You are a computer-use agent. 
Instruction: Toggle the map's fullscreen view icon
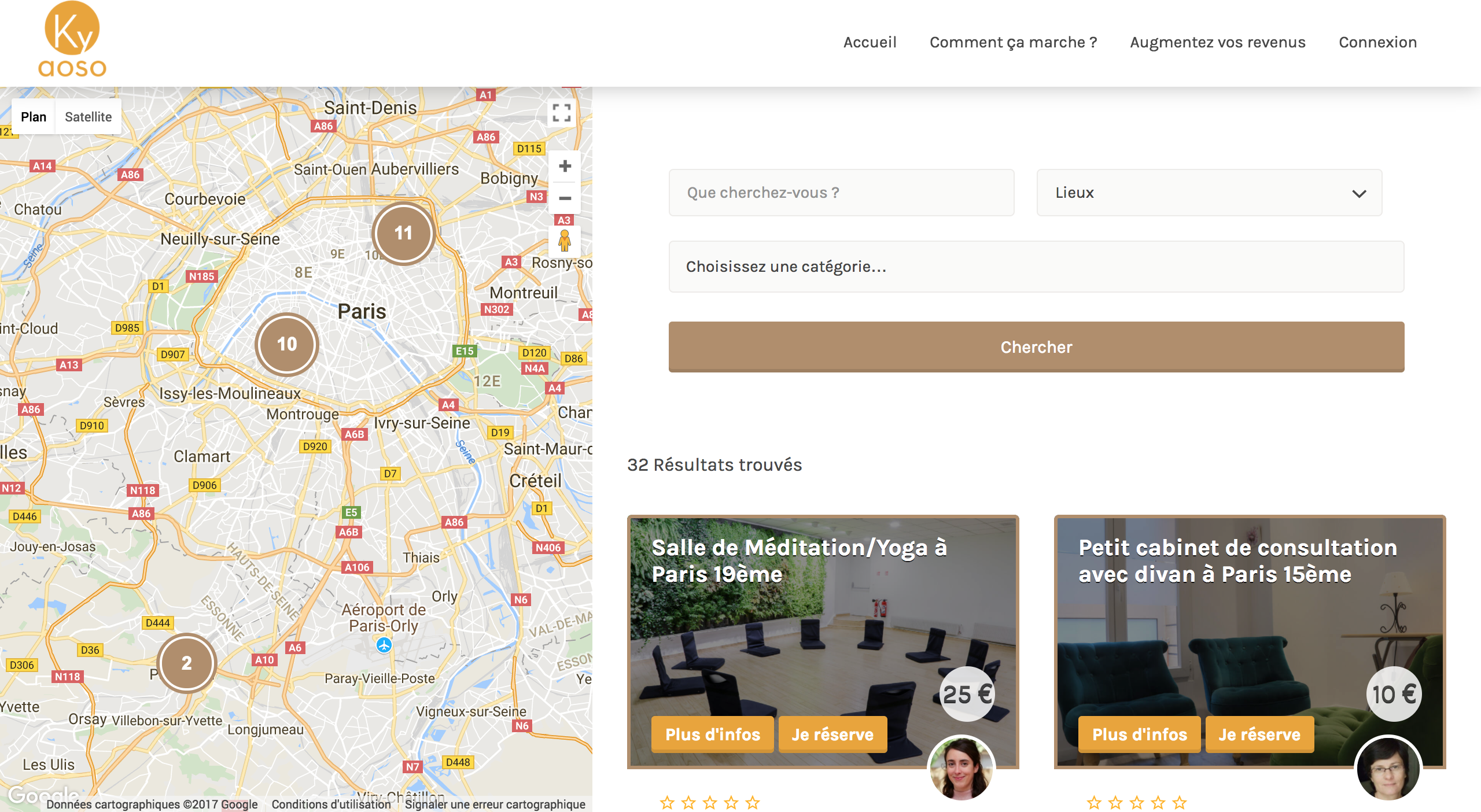pos(561,113)
